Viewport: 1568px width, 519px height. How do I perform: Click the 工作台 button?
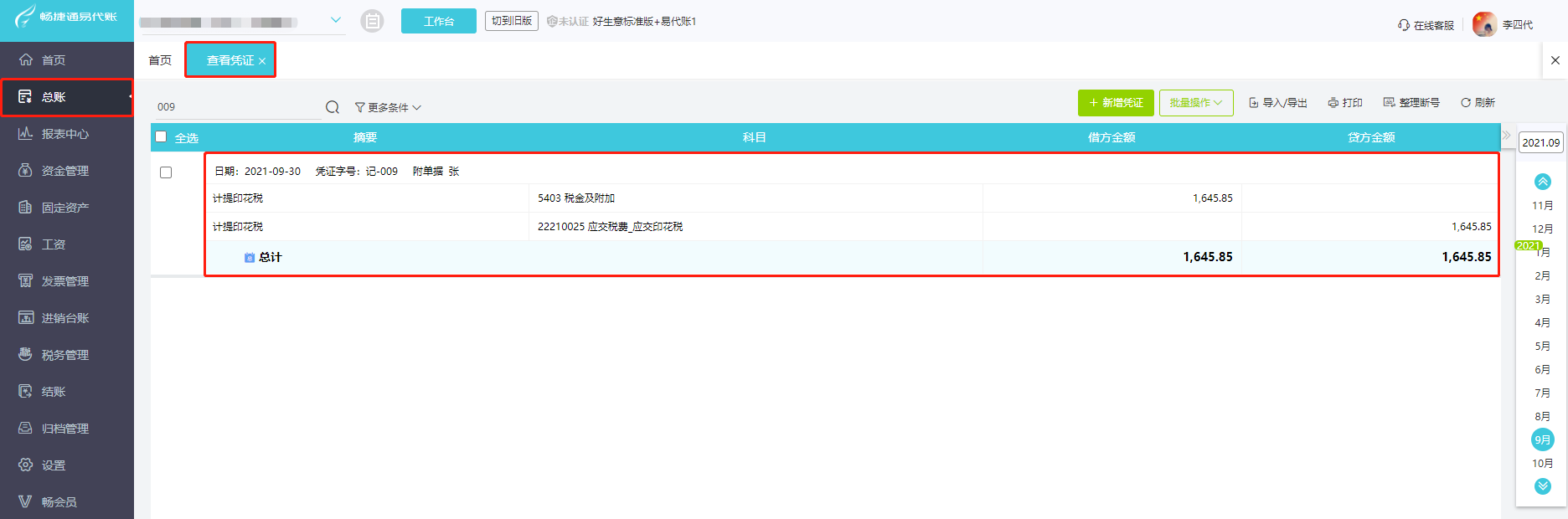click(439, 21)
